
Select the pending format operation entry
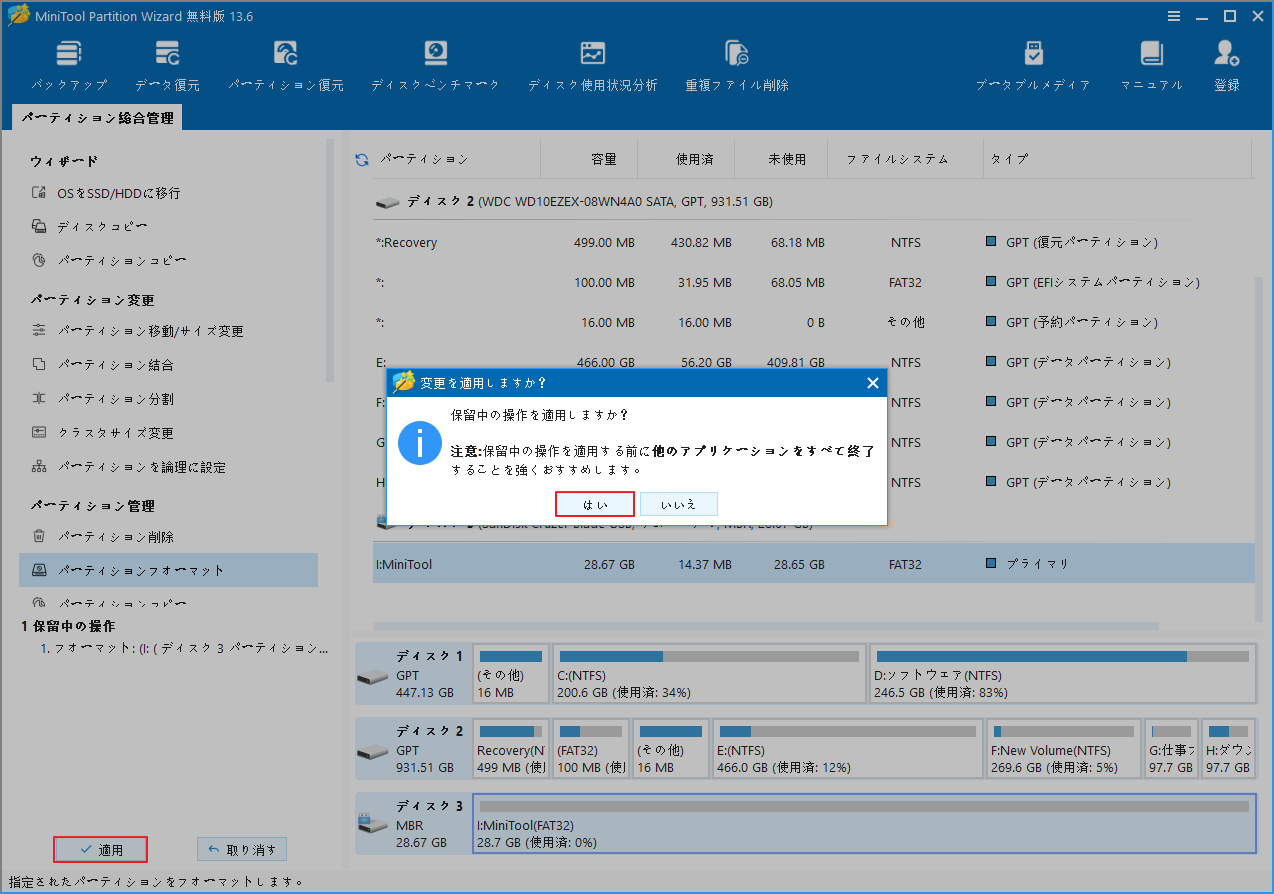pyautogui.click(x=170, y=648)
